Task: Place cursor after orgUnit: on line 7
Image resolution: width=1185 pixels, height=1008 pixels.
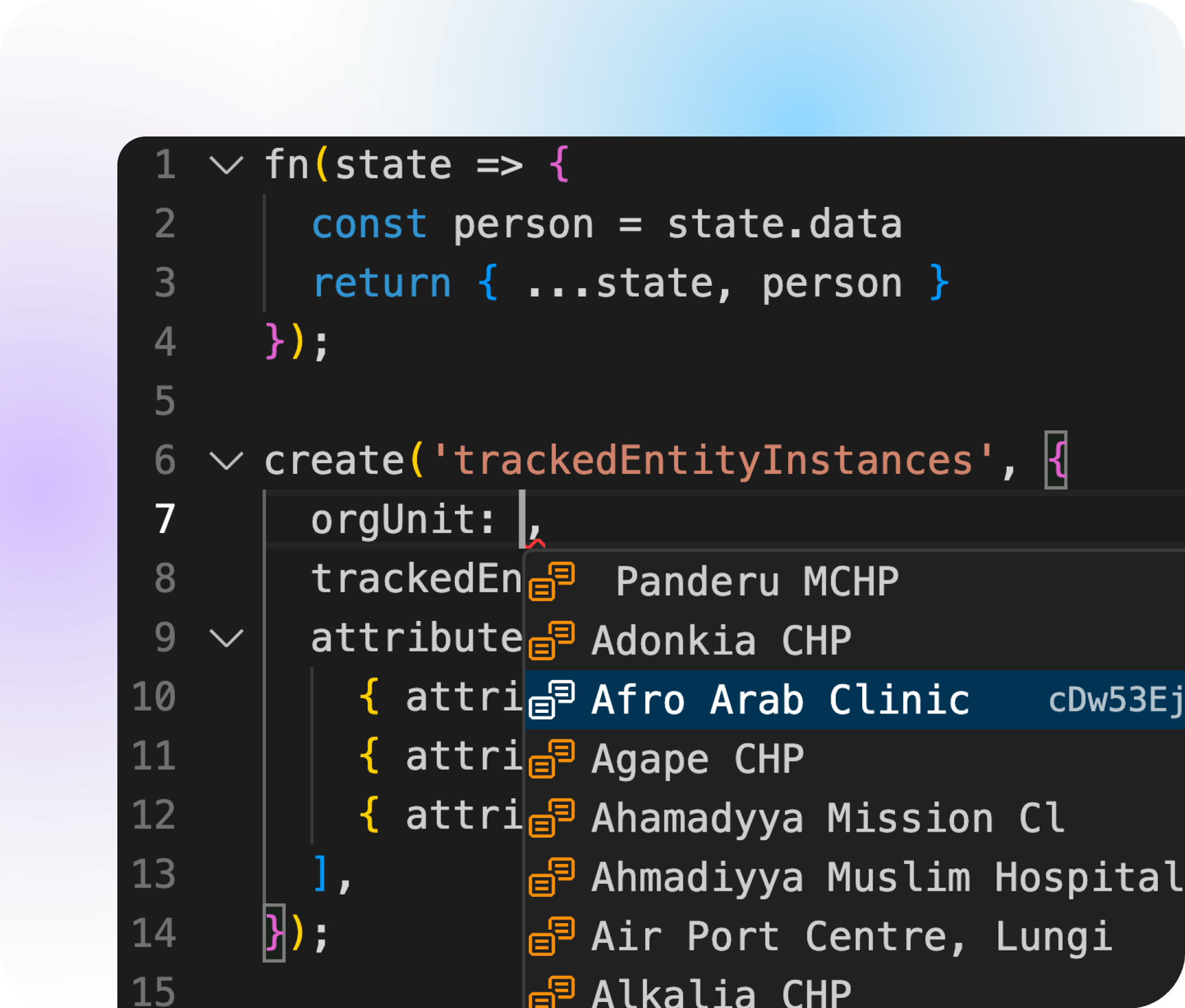Action: (x=522, y=519)
